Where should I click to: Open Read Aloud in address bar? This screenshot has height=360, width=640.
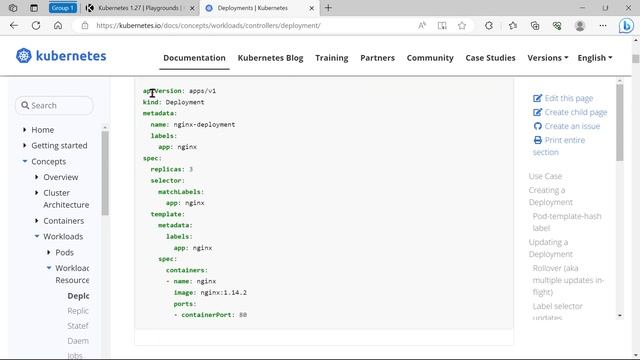click(x=422, y=25)
